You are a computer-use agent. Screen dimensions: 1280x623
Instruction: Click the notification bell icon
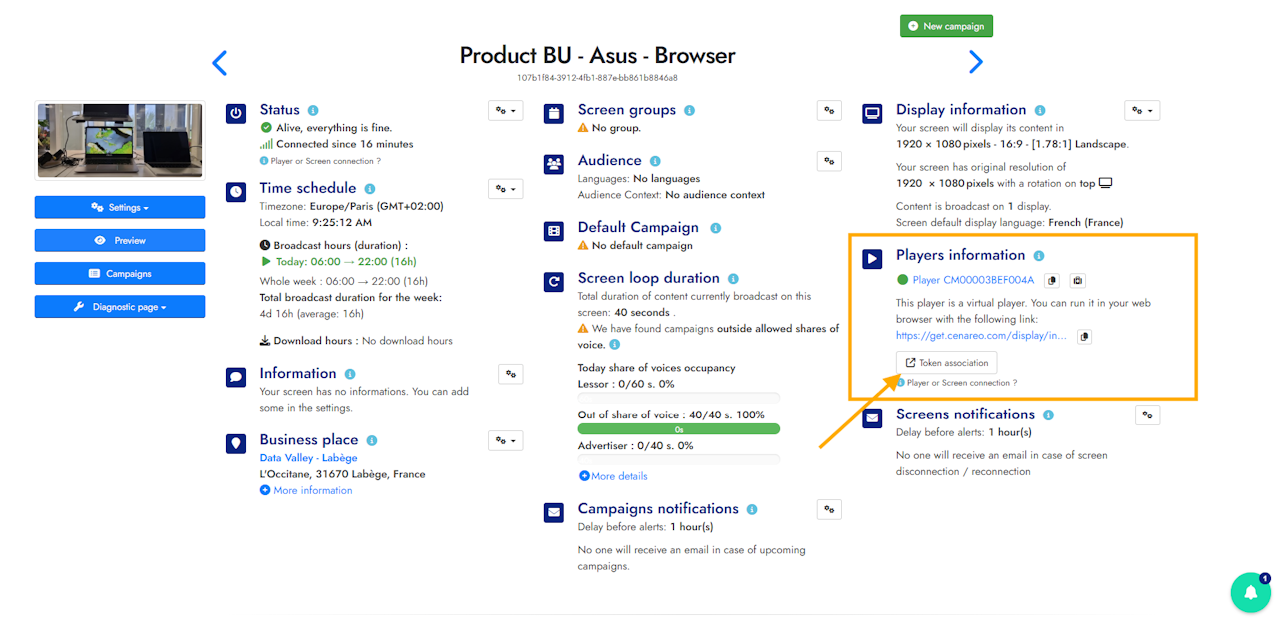pos(1250,592)
